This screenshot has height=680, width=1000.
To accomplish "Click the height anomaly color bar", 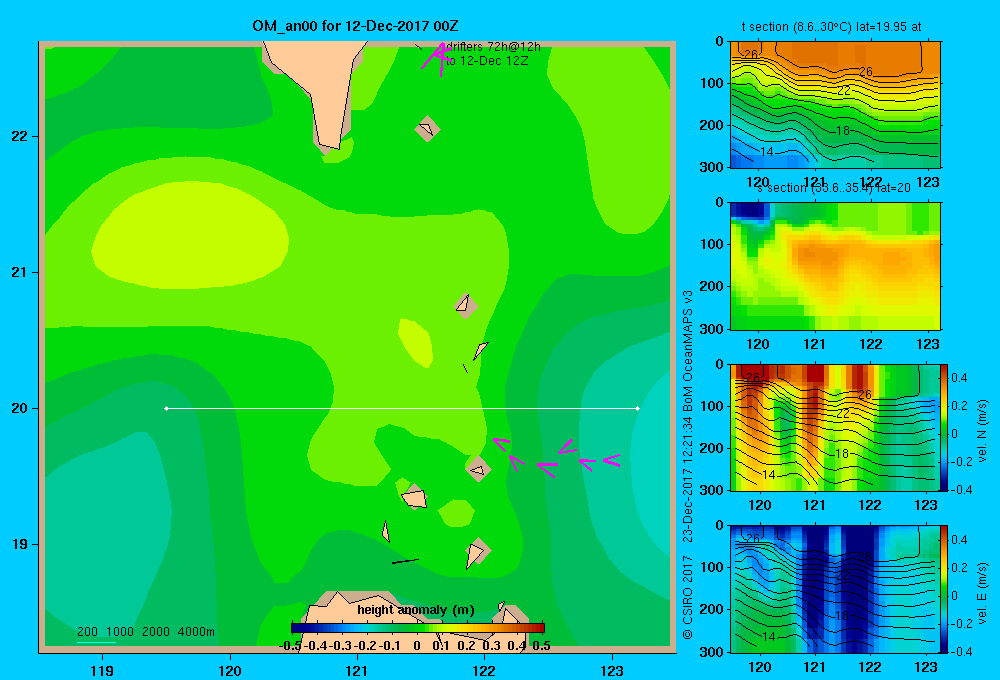I will [418, 628].
